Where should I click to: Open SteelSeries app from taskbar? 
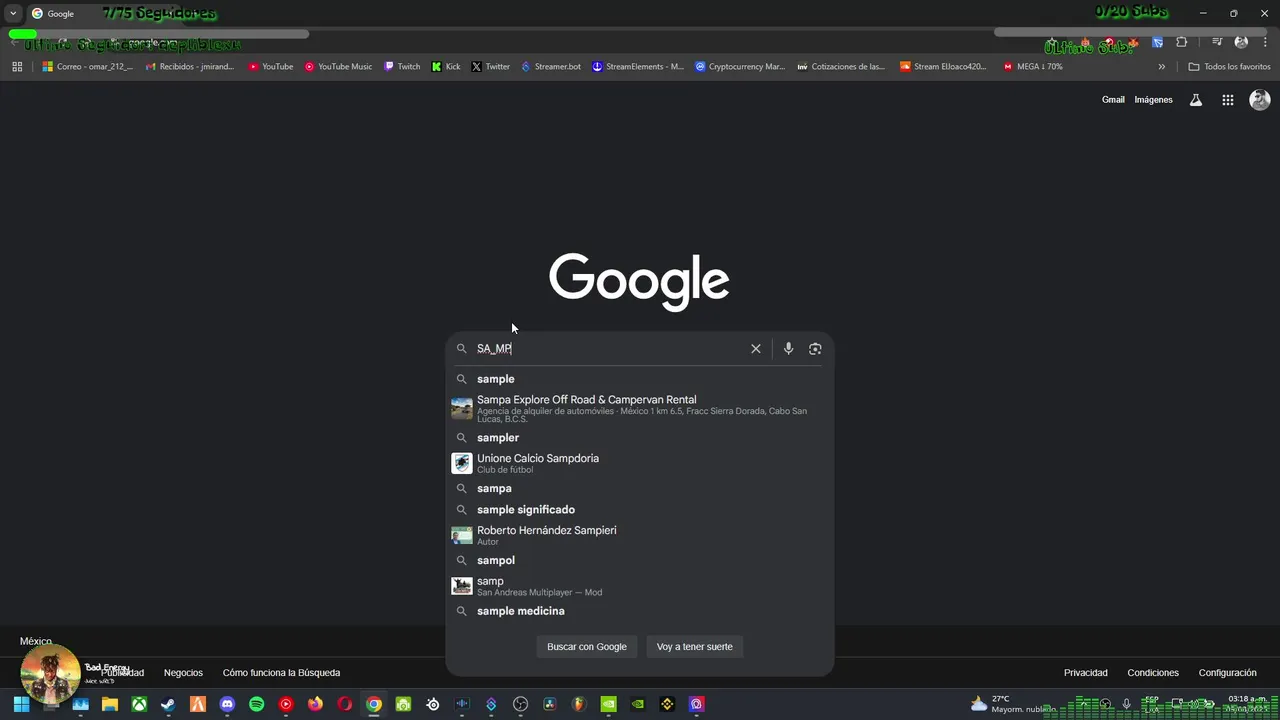click(x=432, y=704)
